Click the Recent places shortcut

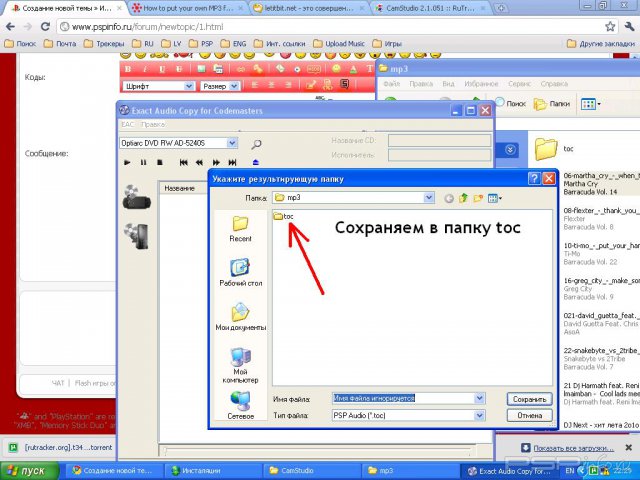[x=240, y=226]
